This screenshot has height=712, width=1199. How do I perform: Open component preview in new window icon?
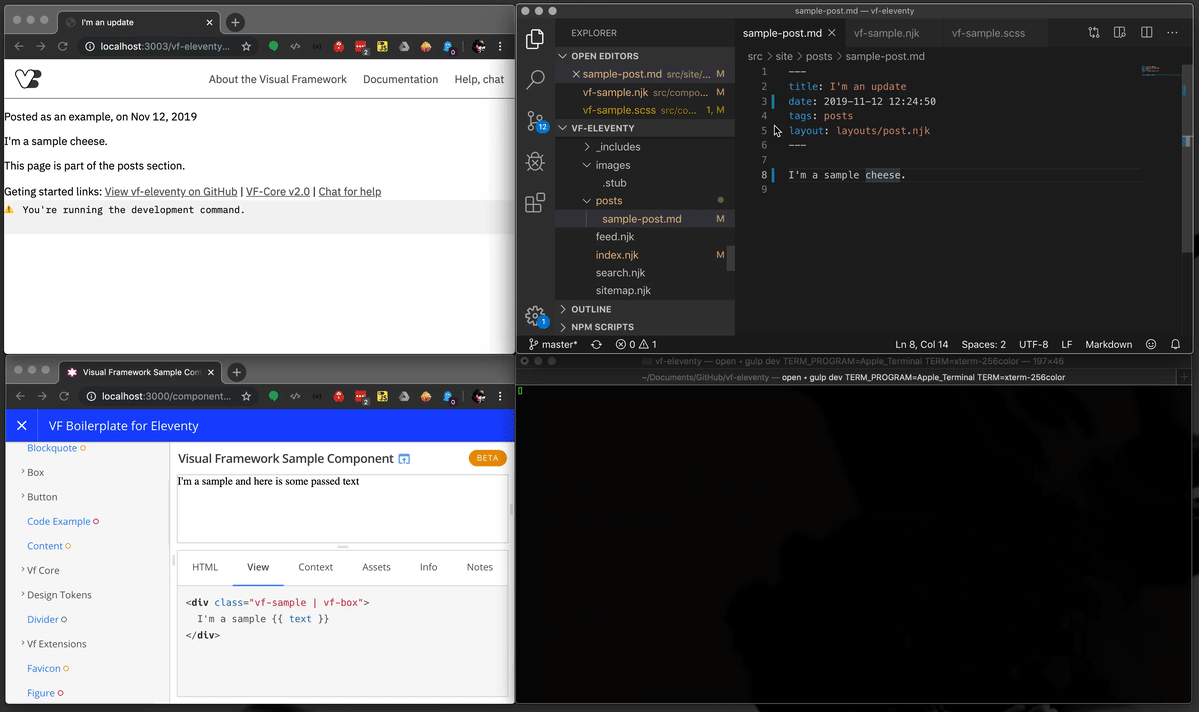tap(405, 459)
